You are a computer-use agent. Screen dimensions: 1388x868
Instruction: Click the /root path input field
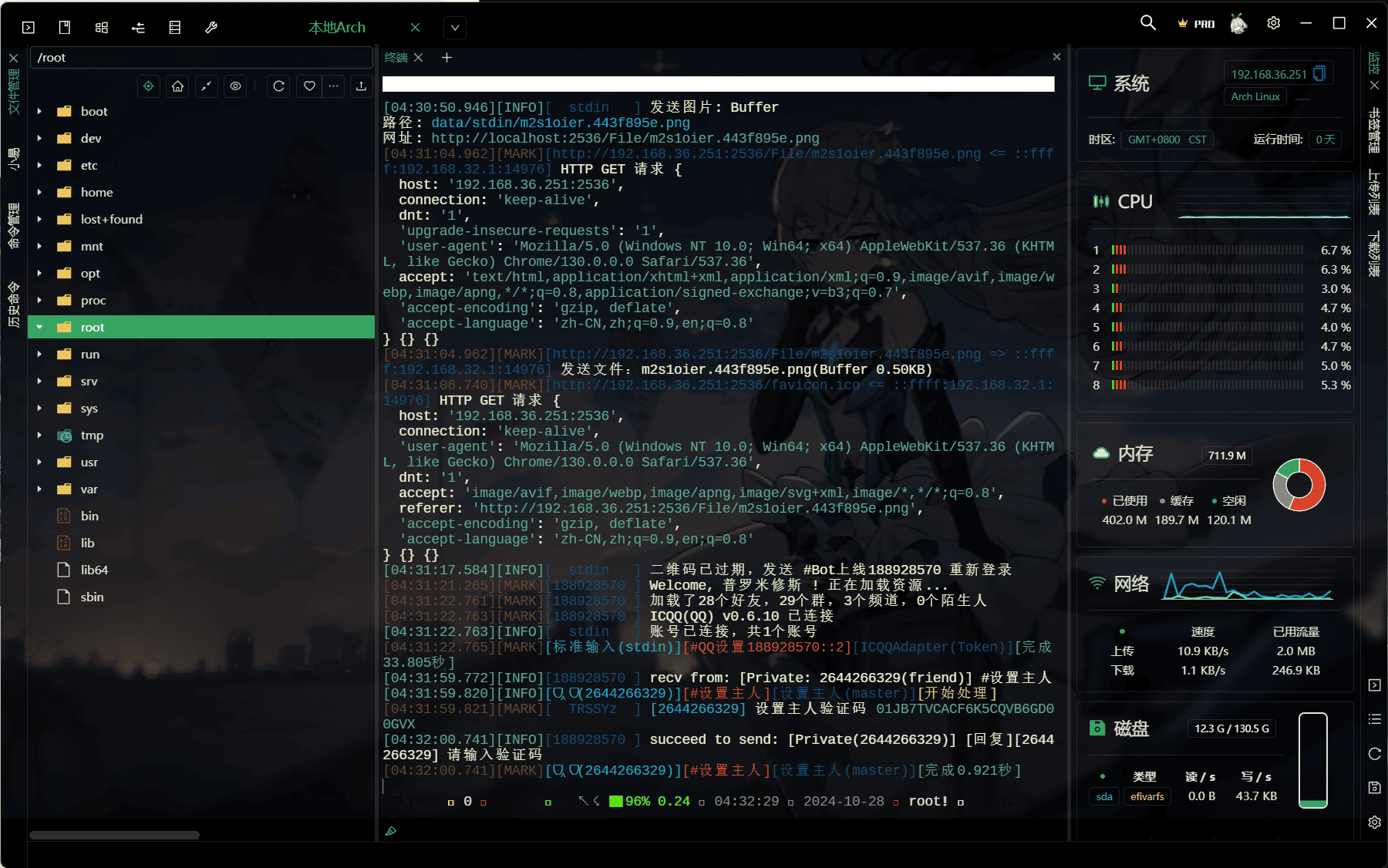tap(200, 58)
